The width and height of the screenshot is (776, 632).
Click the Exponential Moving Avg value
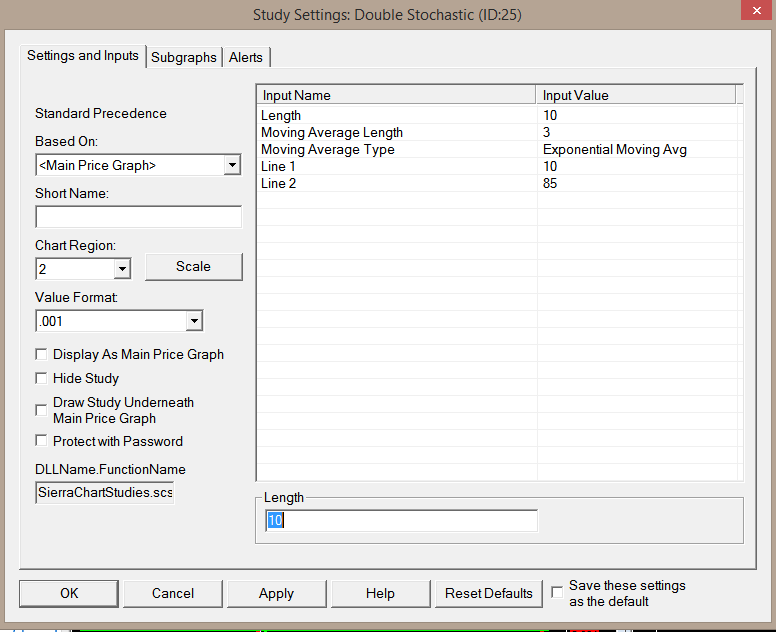point(615,149)
